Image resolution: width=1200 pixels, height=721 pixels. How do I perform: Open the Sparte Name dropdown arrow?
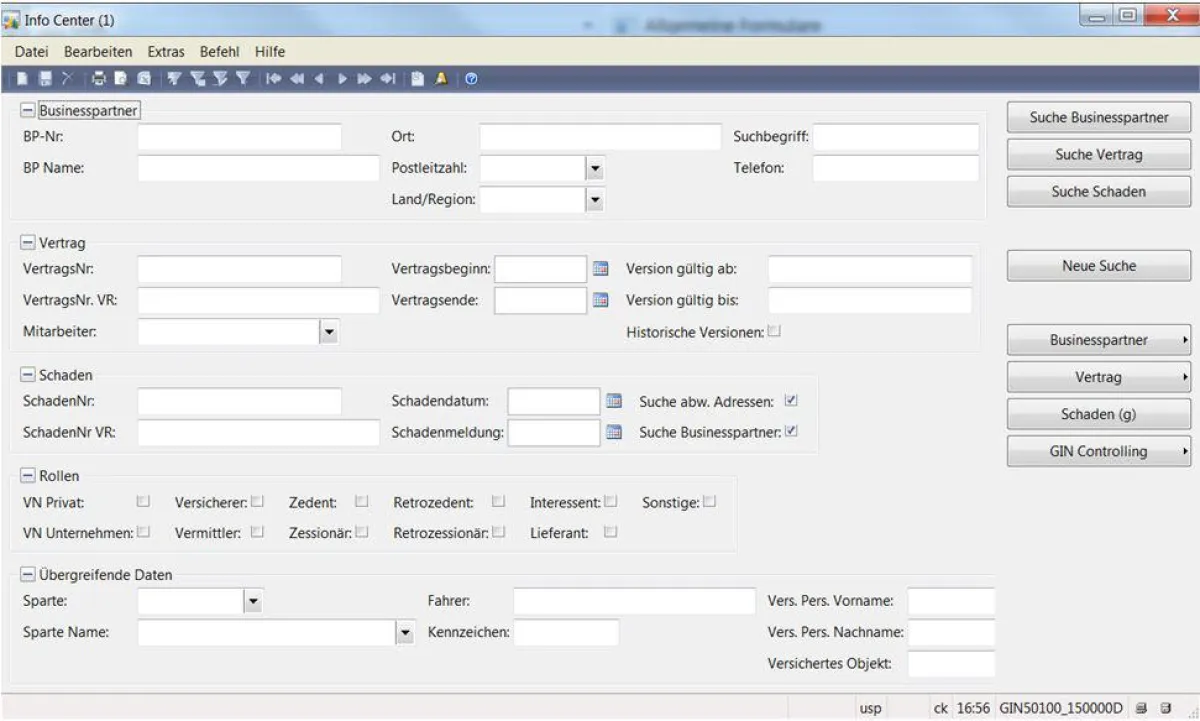405,632
